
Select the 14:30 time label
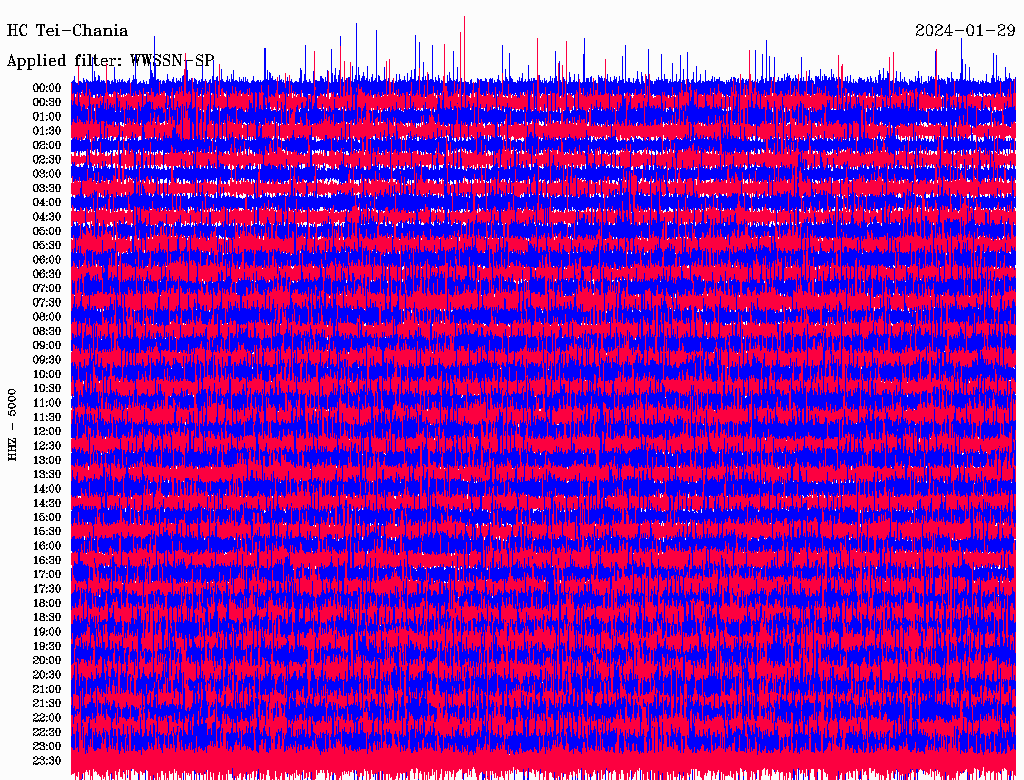47,503
